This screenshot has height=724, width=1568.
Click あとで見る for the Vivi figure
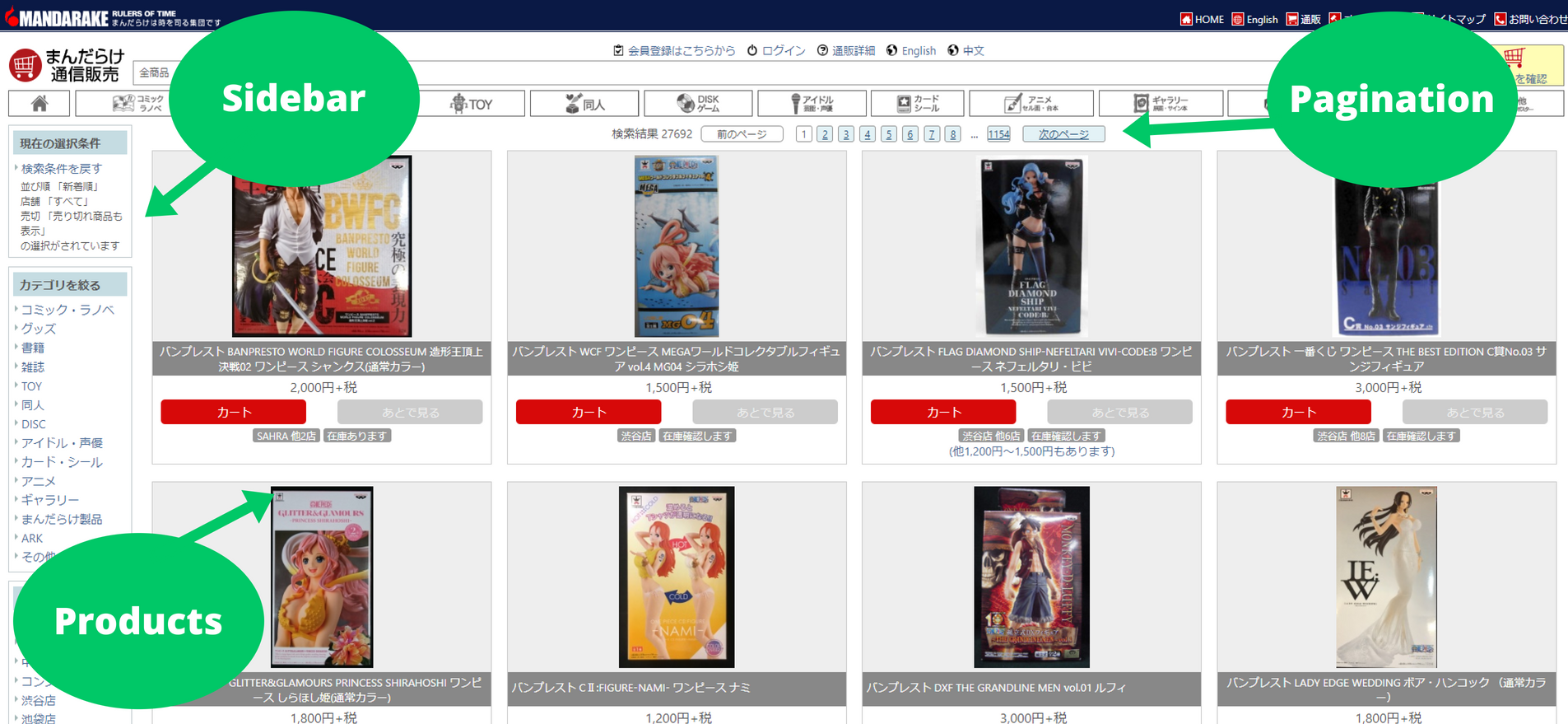(x=1119, y=412)
